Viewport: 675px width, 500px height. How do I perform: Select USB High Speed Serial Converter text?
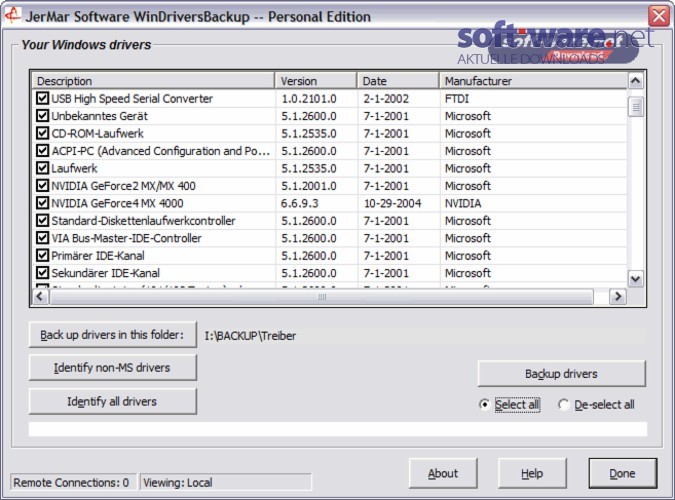coord(132,99)
